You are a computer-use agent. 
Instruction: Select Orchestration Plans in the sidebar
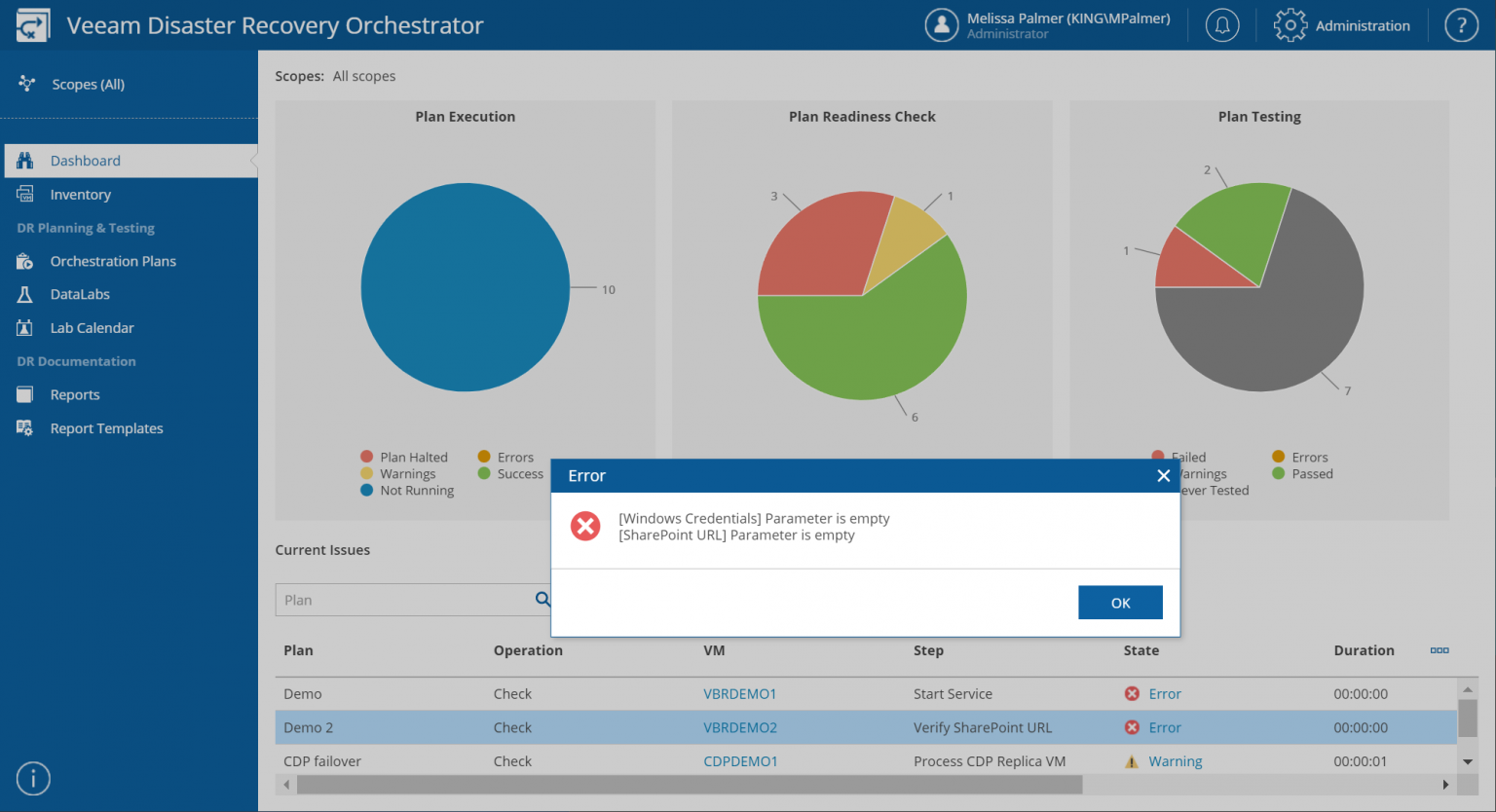(x=113, y=260)
